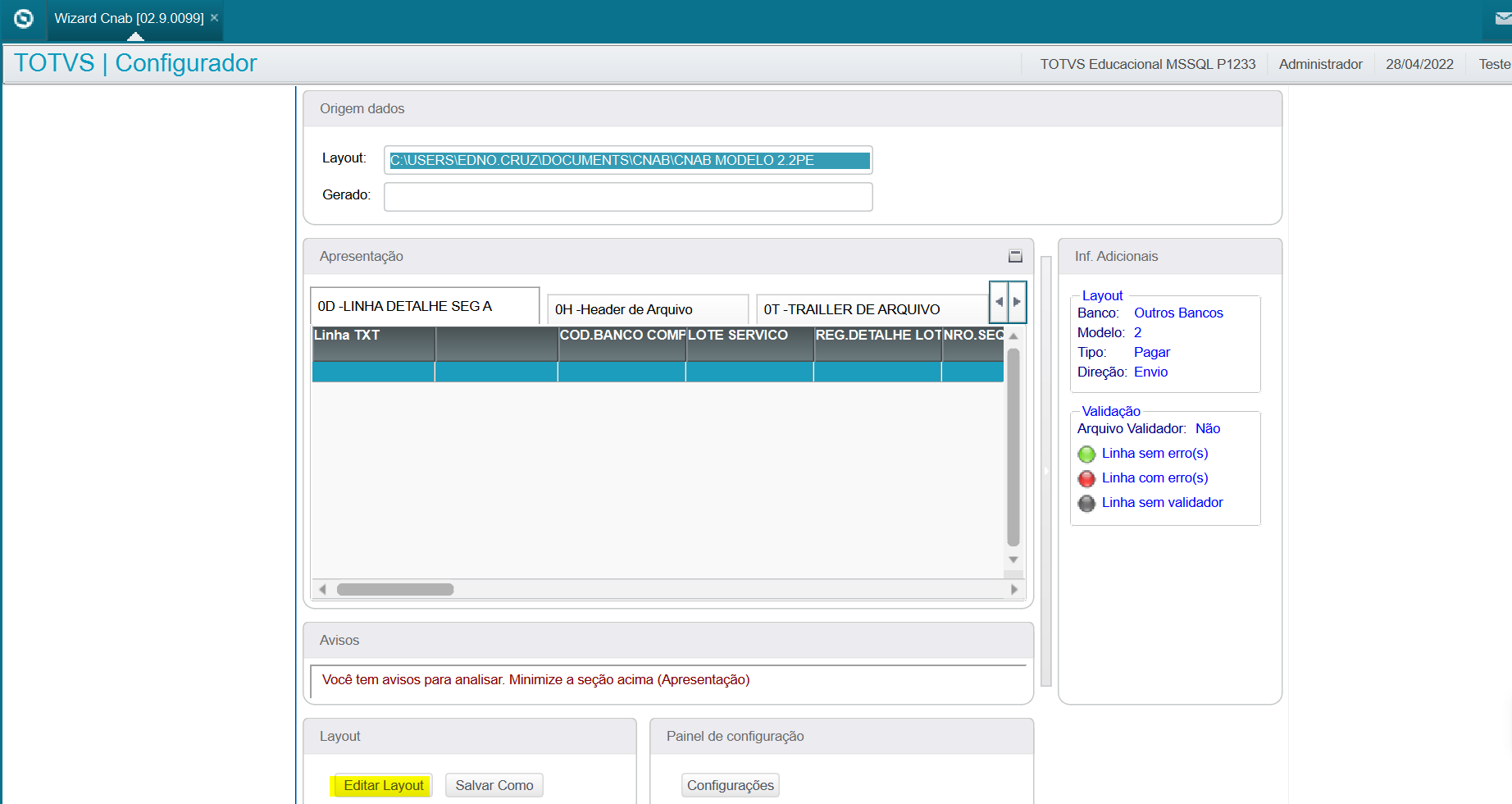
Task: Select the Wizard Cnab tab
Action: click(129, 18)
